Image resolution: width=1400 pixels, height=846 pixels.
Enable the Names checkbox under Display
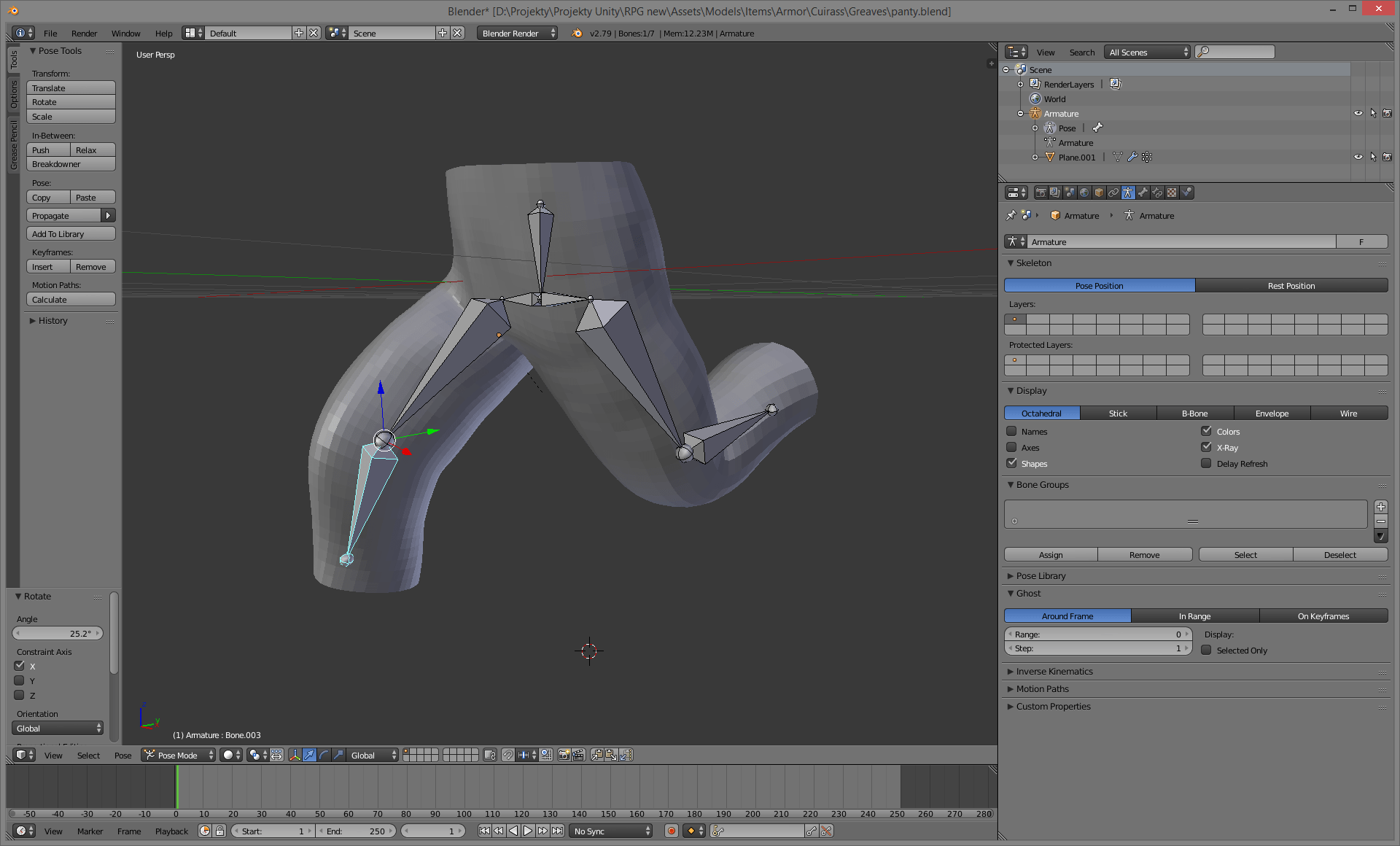click(x=1012, y=431)
